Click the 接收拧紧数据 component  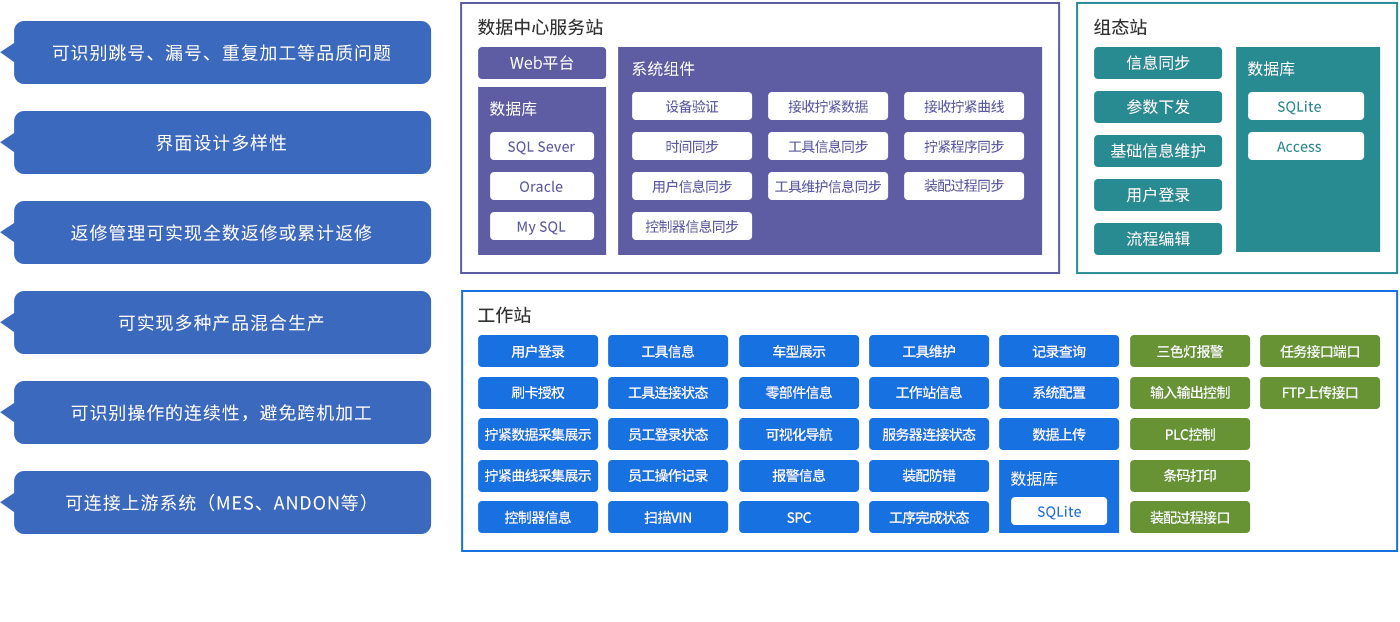pyautogui.click(x=828, y=106)
